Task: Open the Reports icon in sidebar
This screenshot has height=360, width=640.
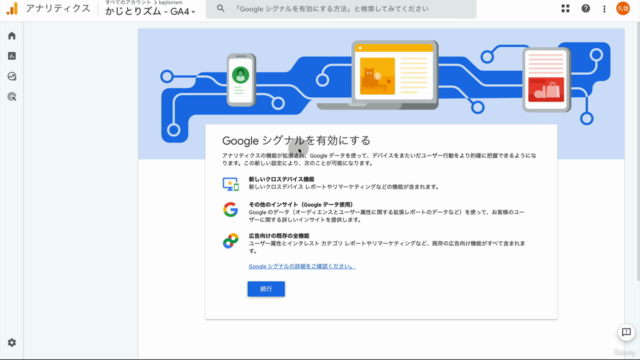Action: [x=12, y=56]
